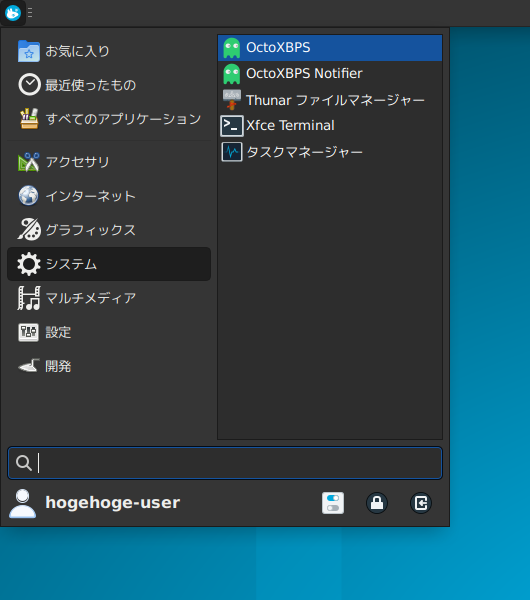The height and width of the screenshot is (600, 530).
Task: Lock the screen with padlock icon
Action: coord(377,503)
